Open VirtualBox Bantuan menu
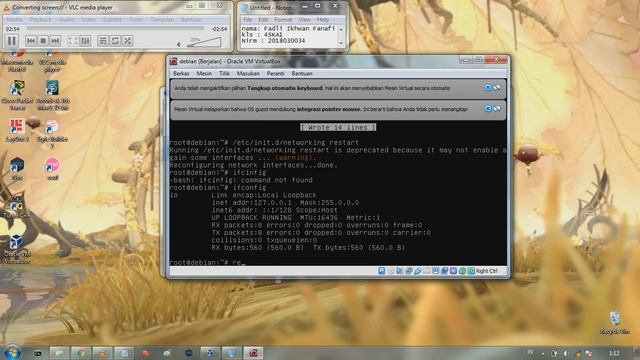Viewport: 640px width, 360px height. coord(302,73)
